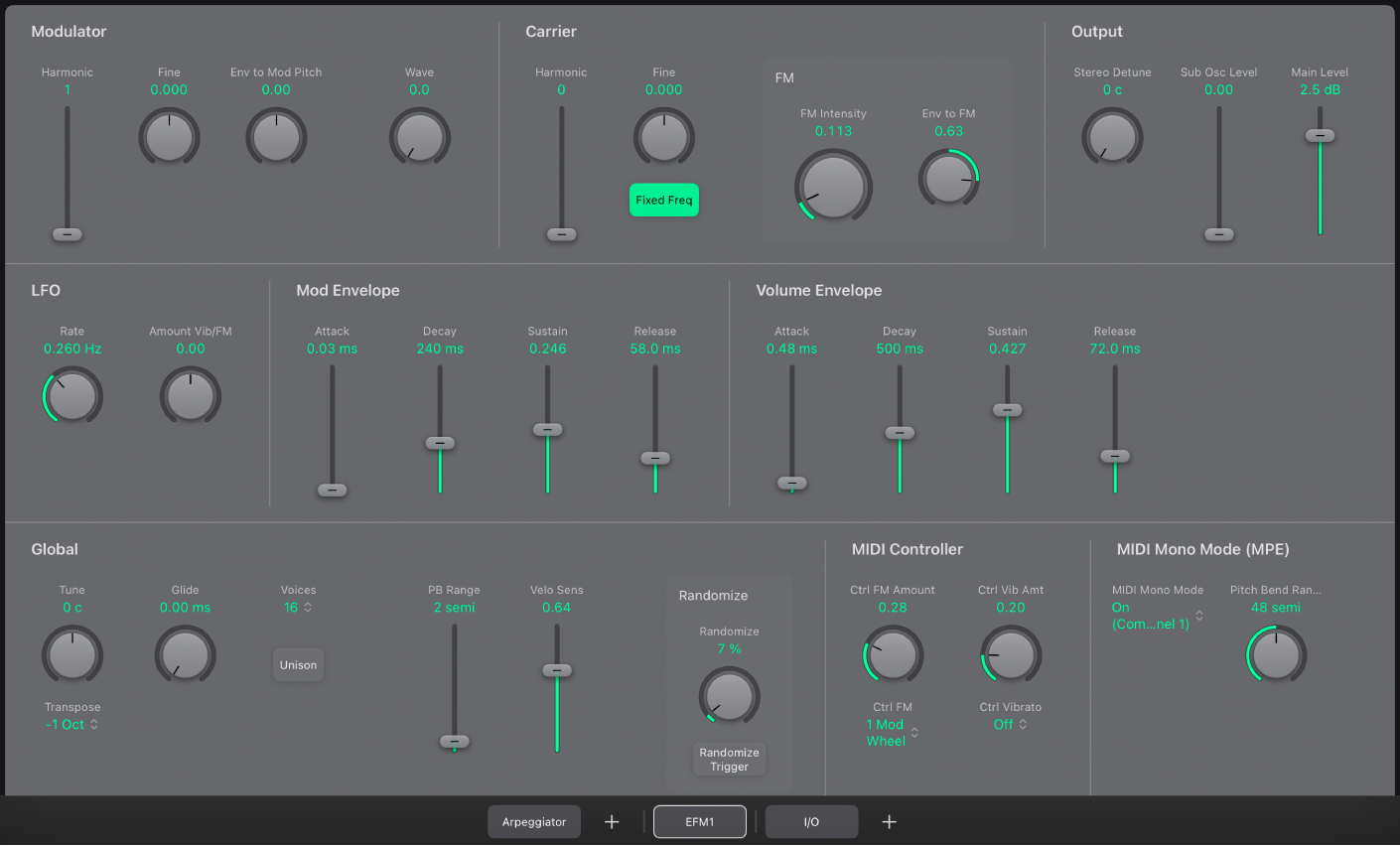1400x846 pixels.
Task: Switch to the Arpeggiator plugin tab
Action: 534,821
